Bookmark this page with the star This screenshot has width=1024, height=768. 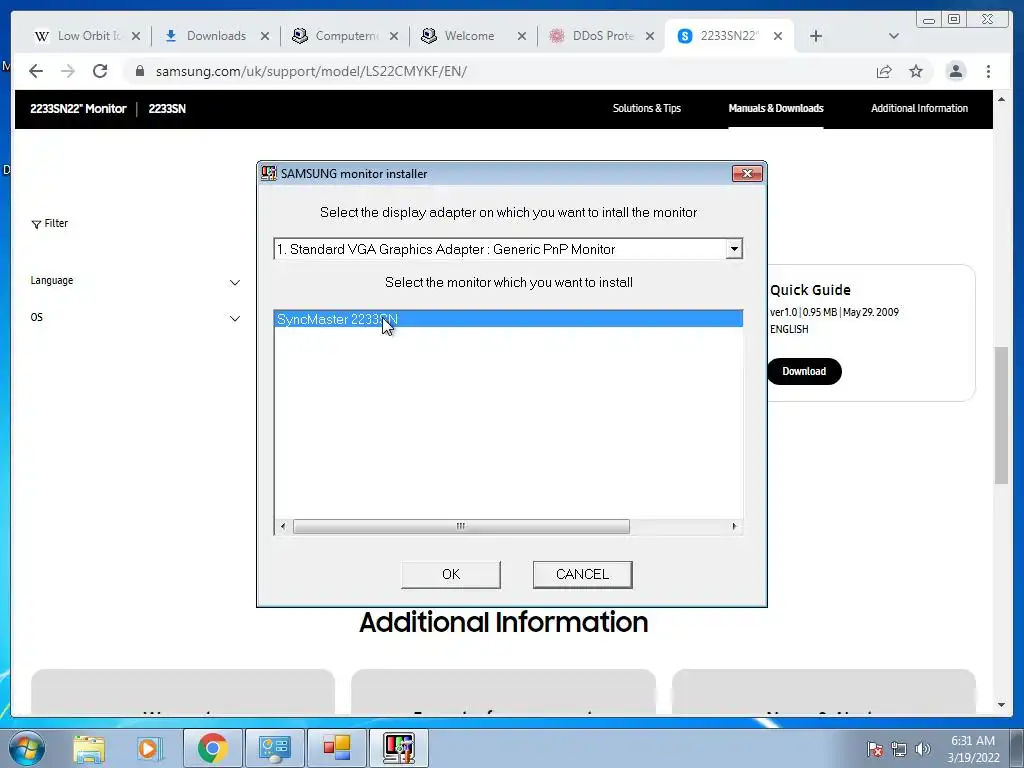(x=916, y=71)
